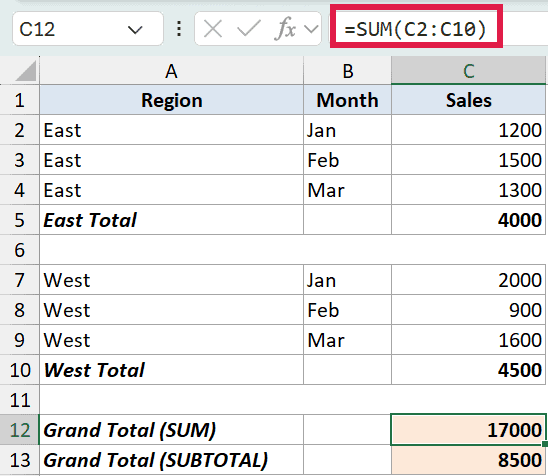Screen dimensions: 548x476
Task: Open the Name Box dropdown arrow
Action: (135, 30)
